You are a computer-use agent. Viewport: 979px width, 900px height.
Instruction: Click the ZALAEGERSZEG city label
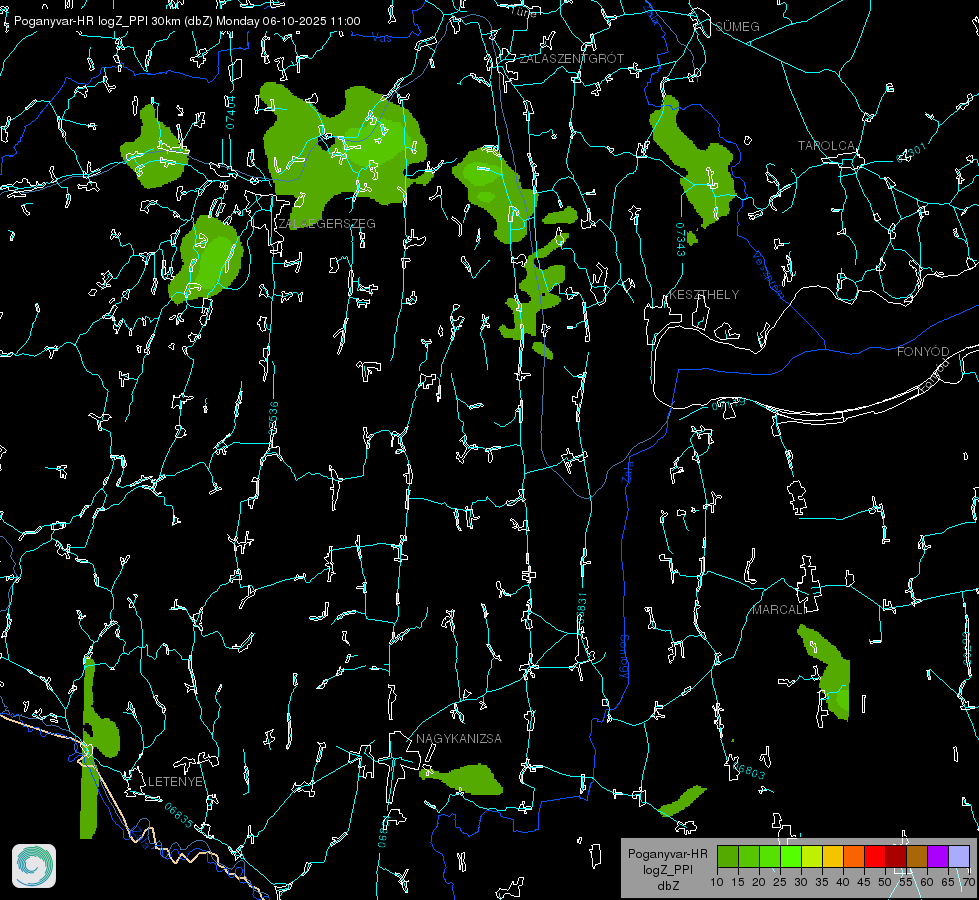coord(327,223)
